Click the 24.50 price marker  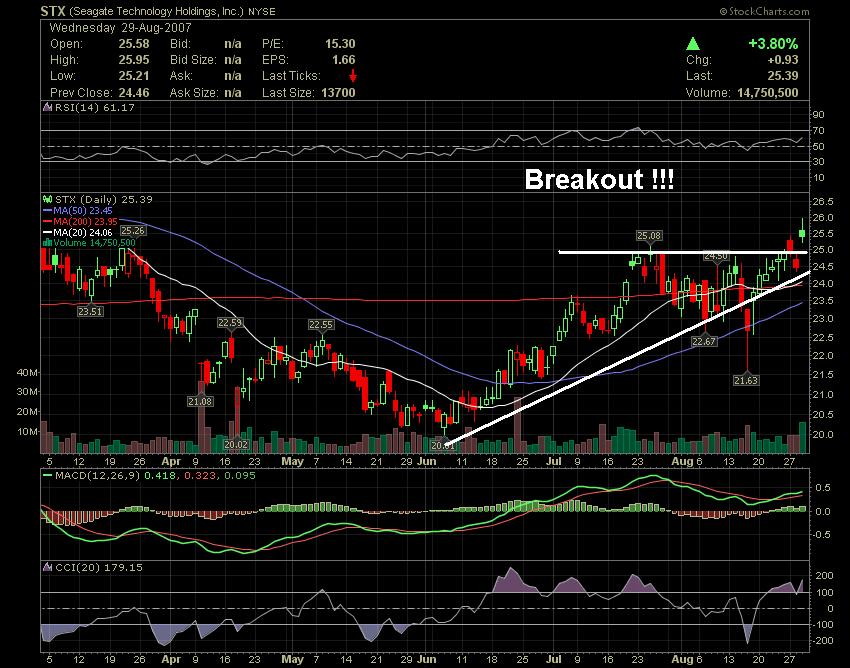(716, 256)
